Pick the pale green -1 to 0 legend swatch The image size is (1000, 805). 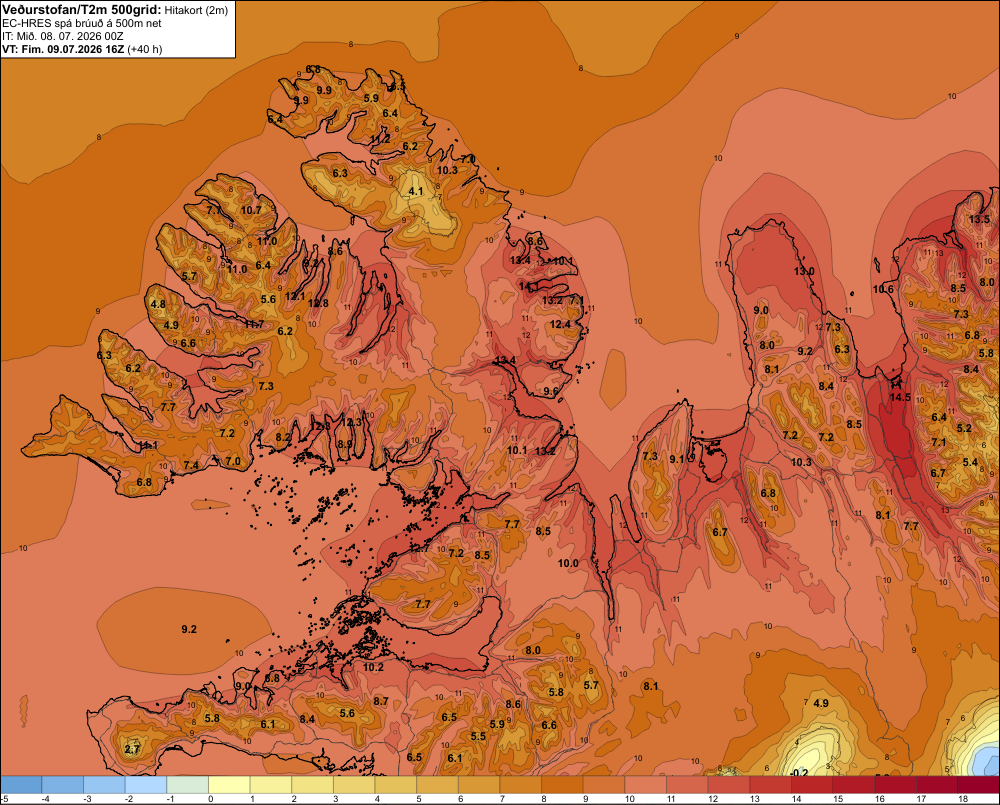point(188,785)
